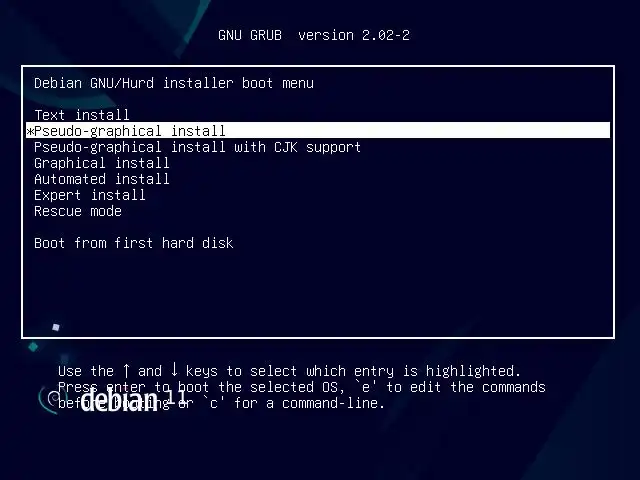The width and height of the screenshot is (640, 480).
Task: Click the 'Press enter to boot the selected OS' line
Action: (302, 387)
